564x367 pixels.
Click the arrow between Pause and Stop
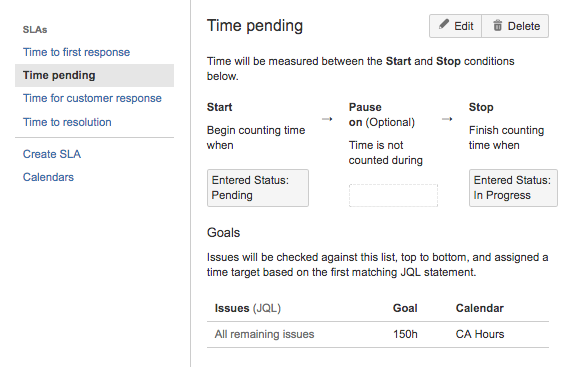[447, 119]
